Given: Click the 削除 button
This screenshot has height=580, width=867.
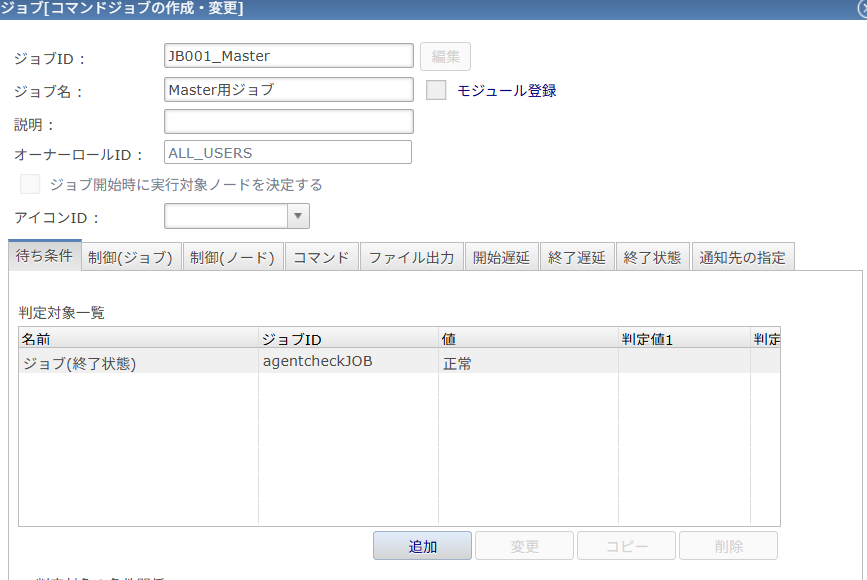Looking at the screenshot, I should point(728,546).
